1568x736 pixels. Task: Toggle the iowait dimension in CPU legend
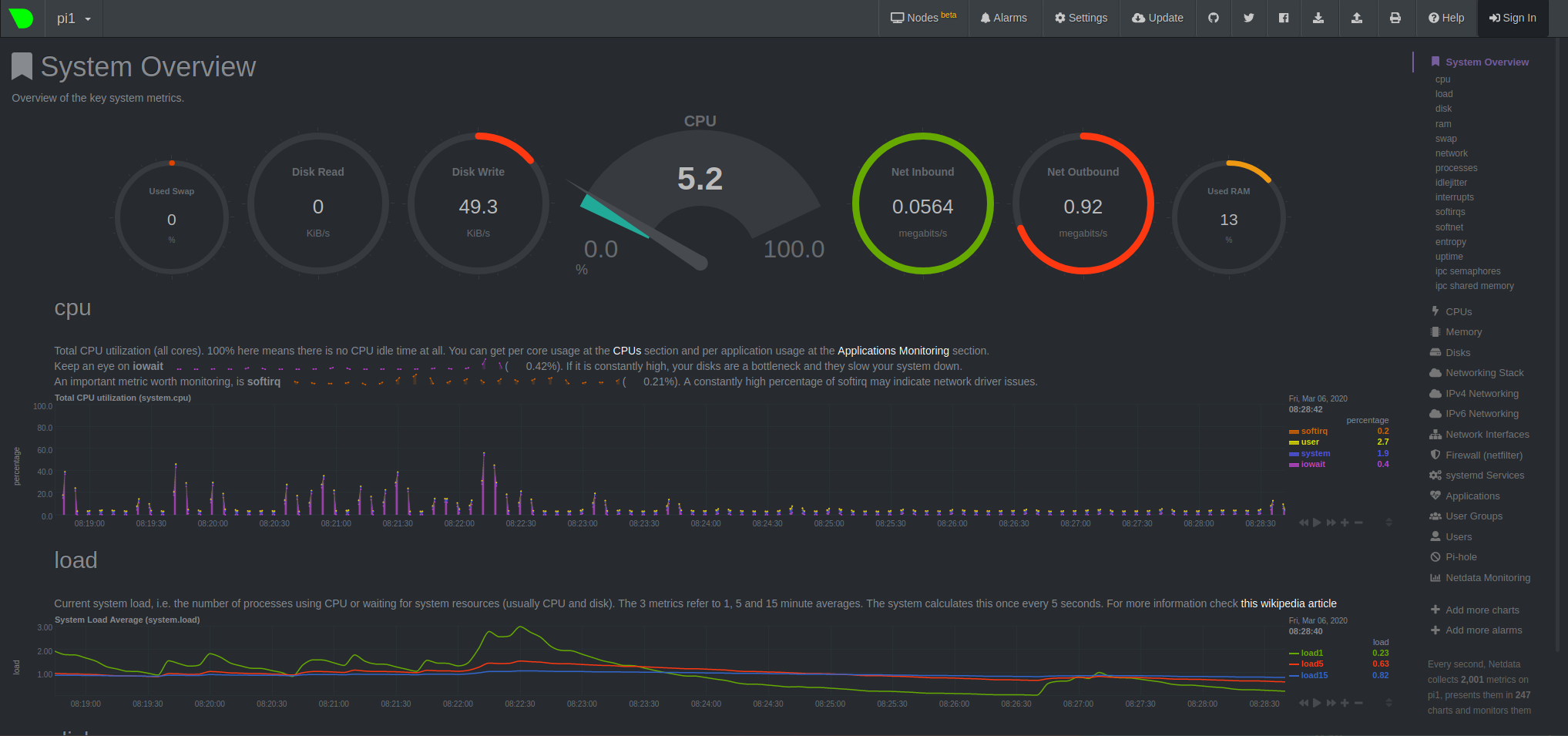pyautogui.click(x=1313, y=464)
